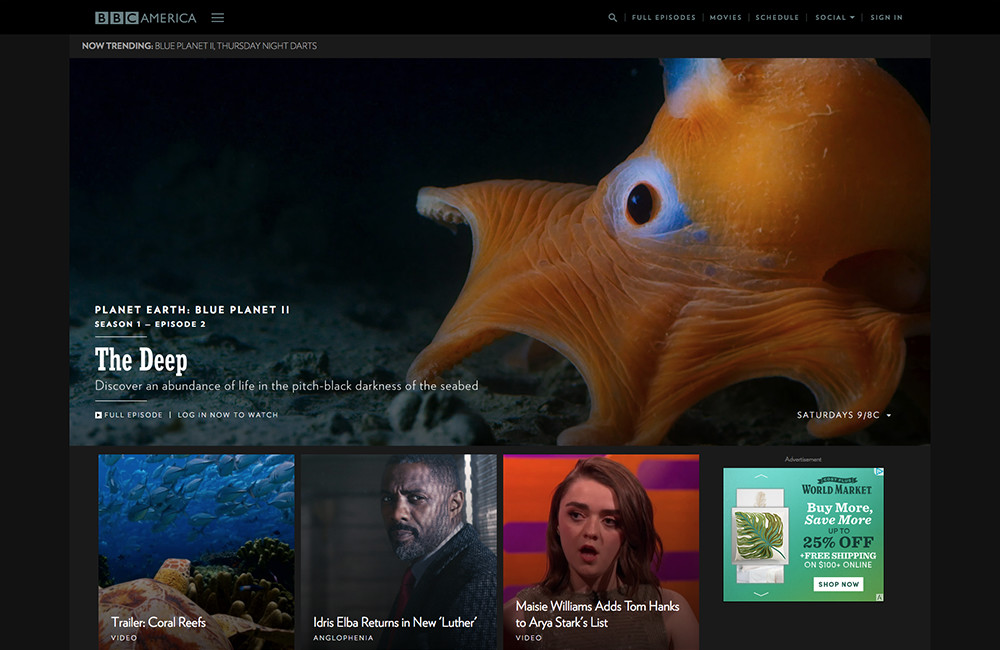Click 25% OFF text in advertisement

click(838, 543)
